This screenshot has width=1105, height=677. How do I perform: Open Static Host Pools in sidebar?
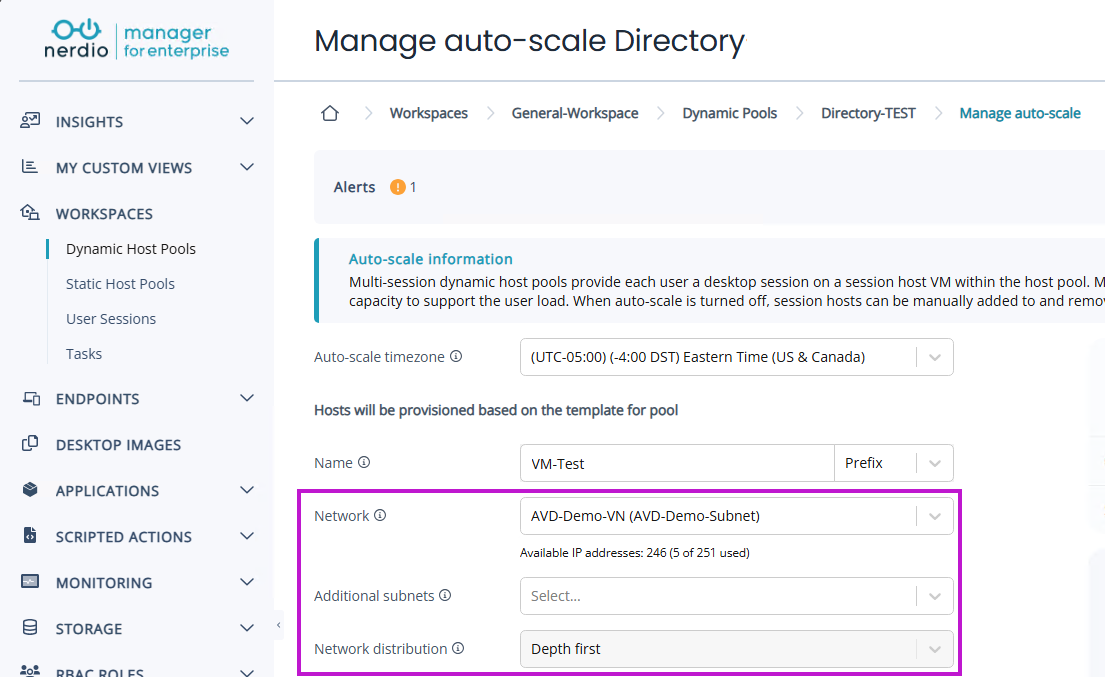120,284
